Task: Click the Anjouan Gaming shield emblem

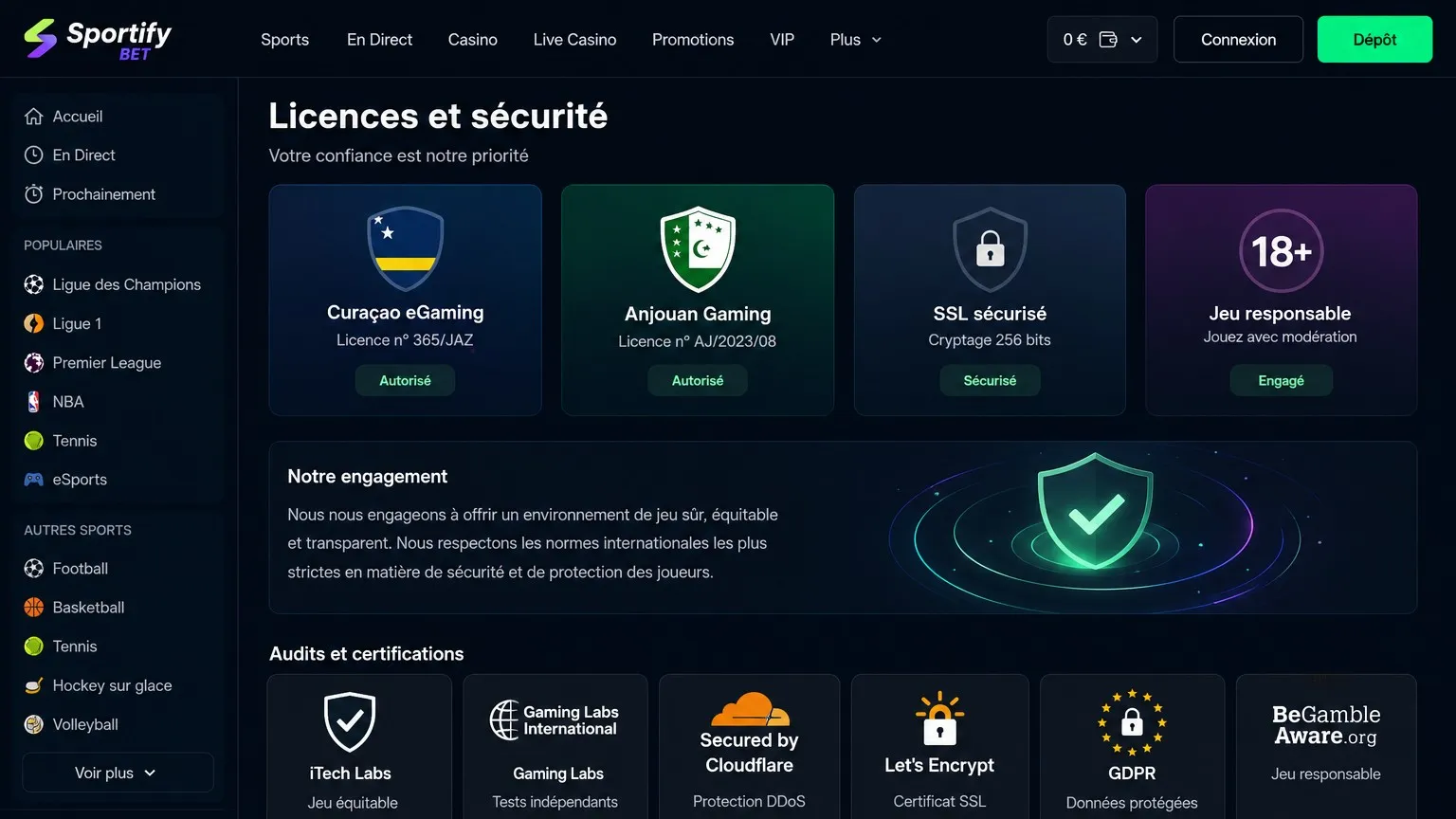Action: [698, 249]
